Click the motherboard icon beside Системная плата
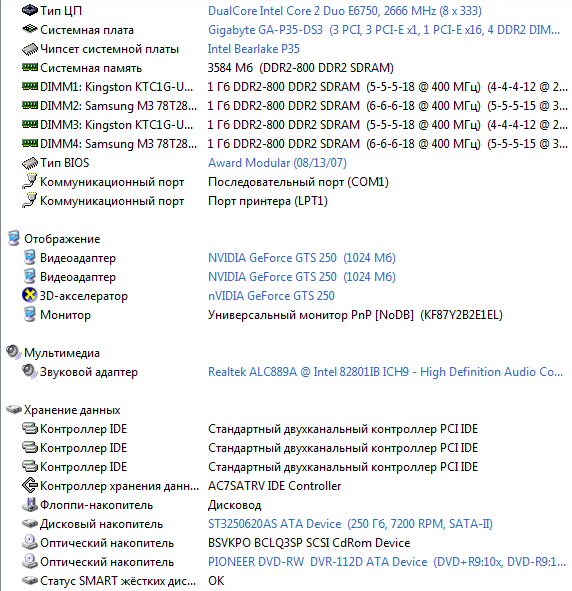Viewport: 572px width, 591px height. pyautogui.click(x=30, y=29)
